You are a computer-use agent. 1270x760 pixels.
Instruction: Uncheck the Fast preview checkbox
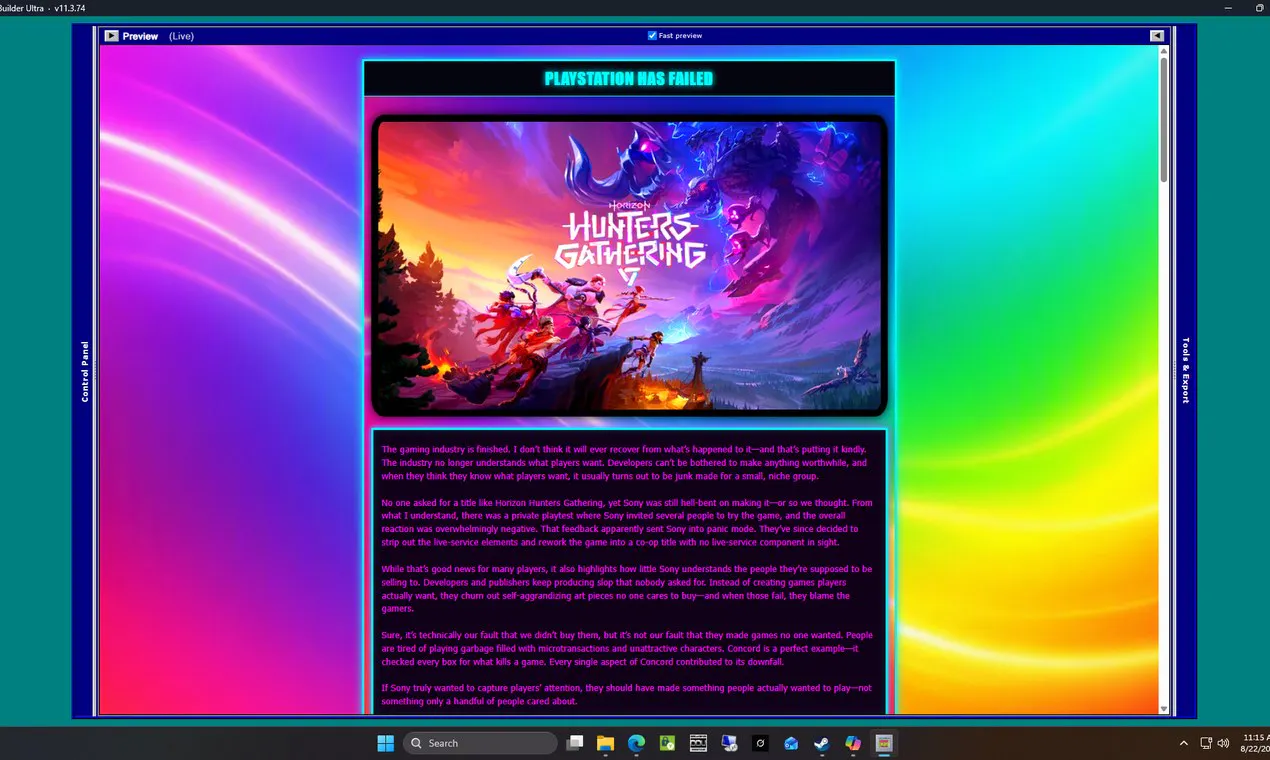(652, 36)
